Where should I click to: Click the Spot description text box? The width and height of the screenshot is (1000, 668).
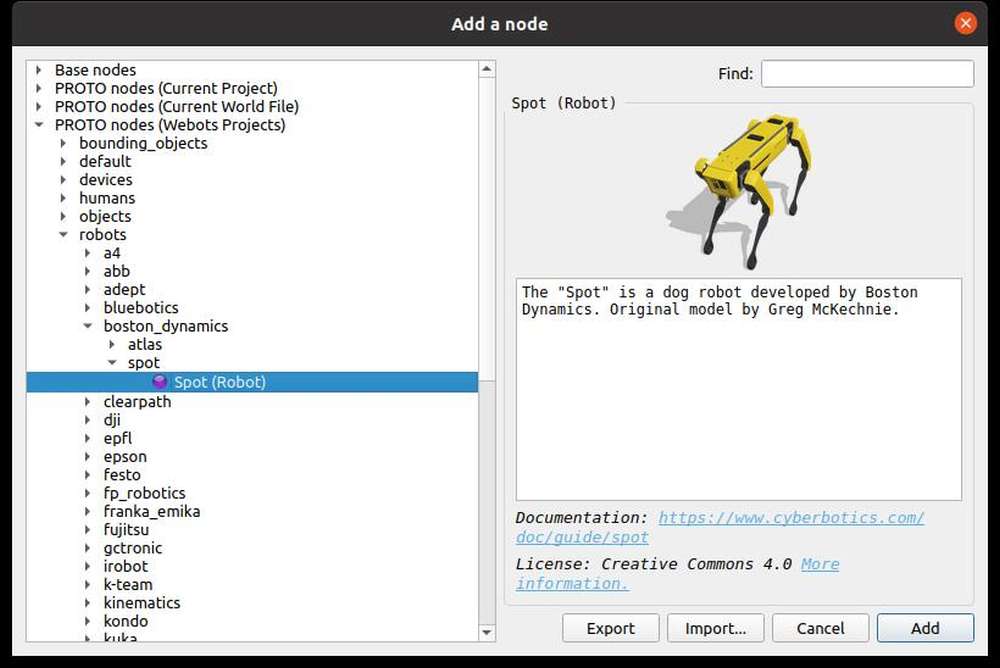[x=739, y=389]
